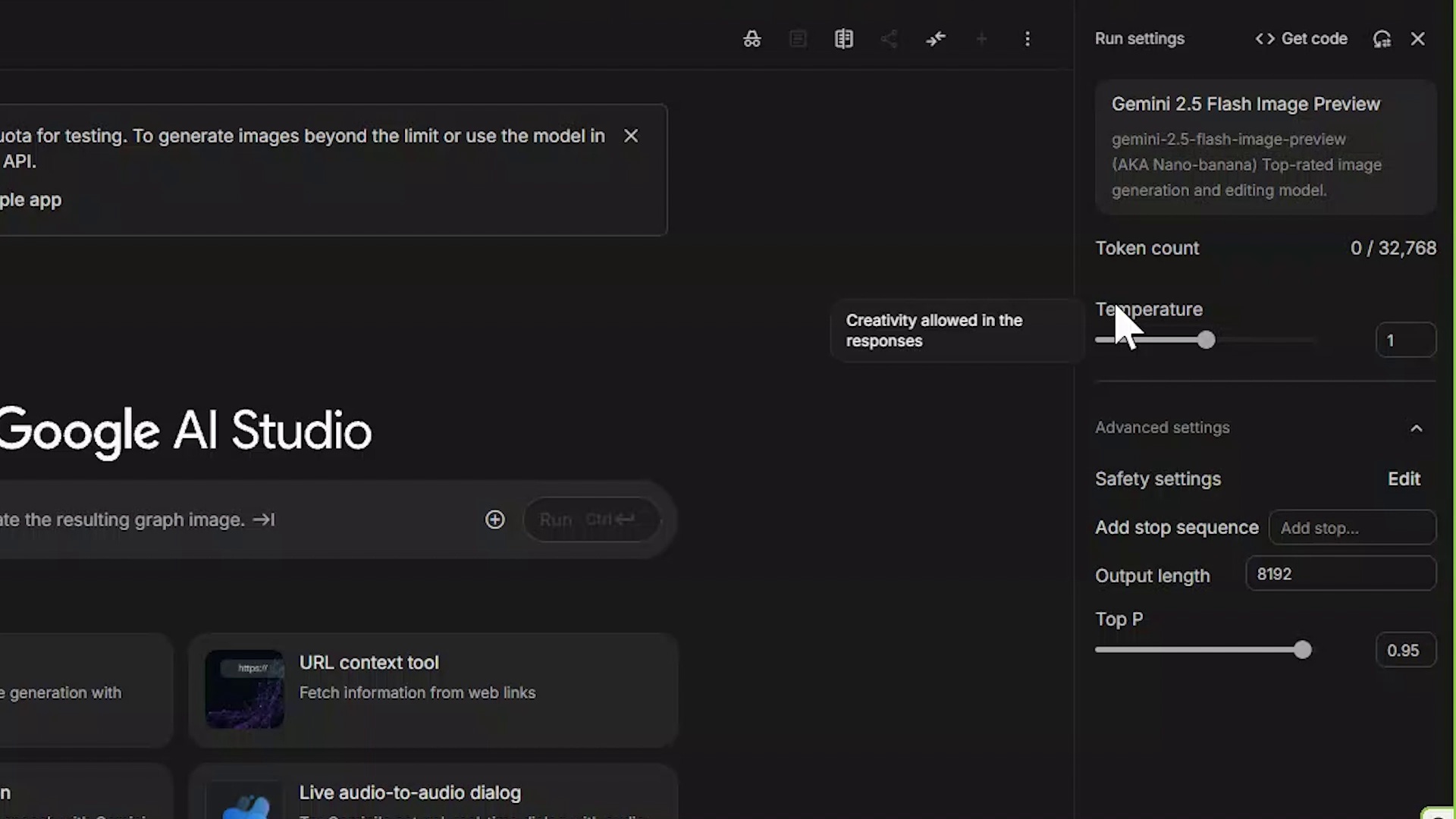The width and height of the screenshot is (1456, 819).
Task: Click the plus new chat icon
Action: (981, 39)
